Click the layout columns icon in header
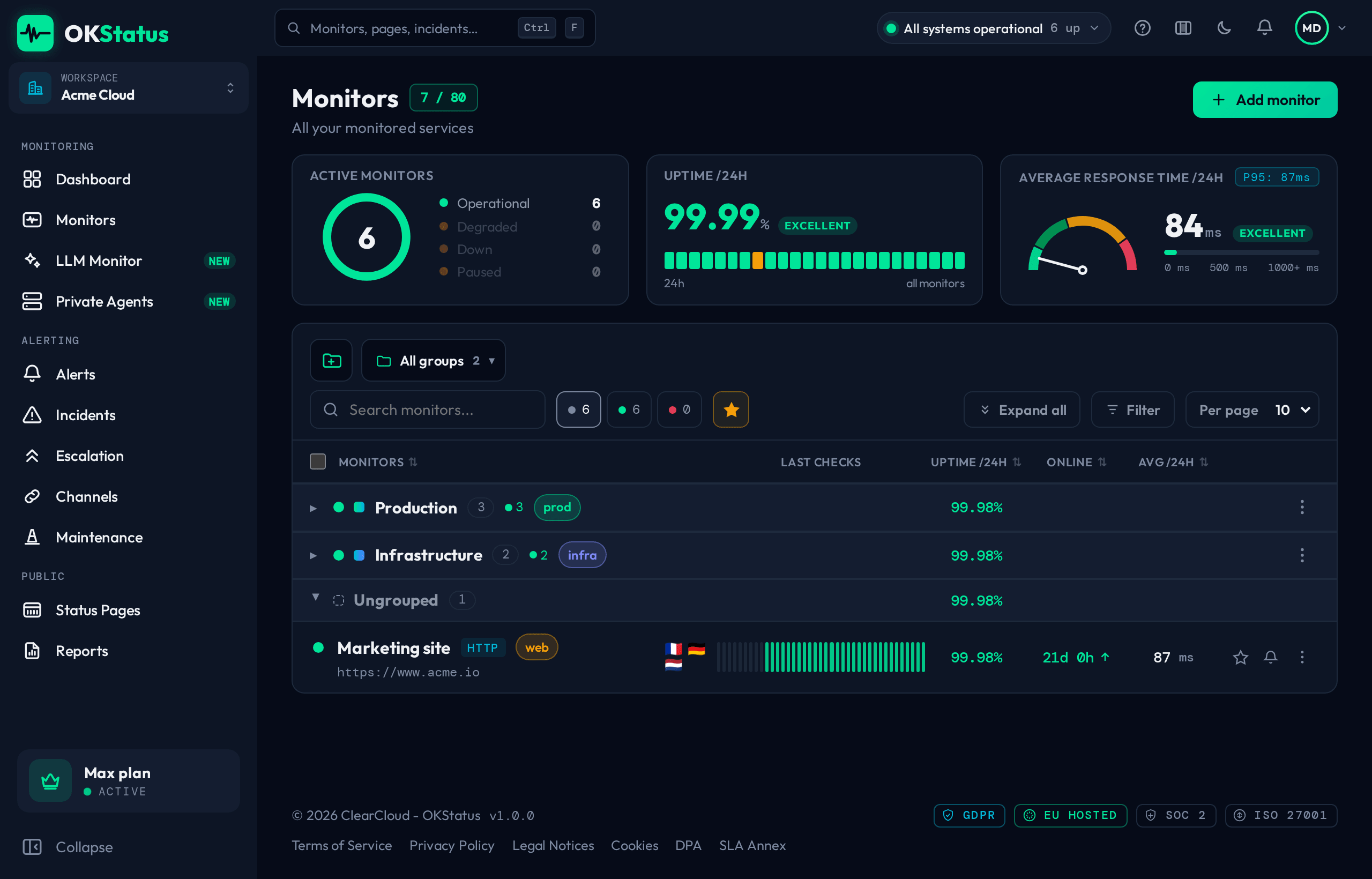This screenshot has width=1372, height=879. (1183, 28)
